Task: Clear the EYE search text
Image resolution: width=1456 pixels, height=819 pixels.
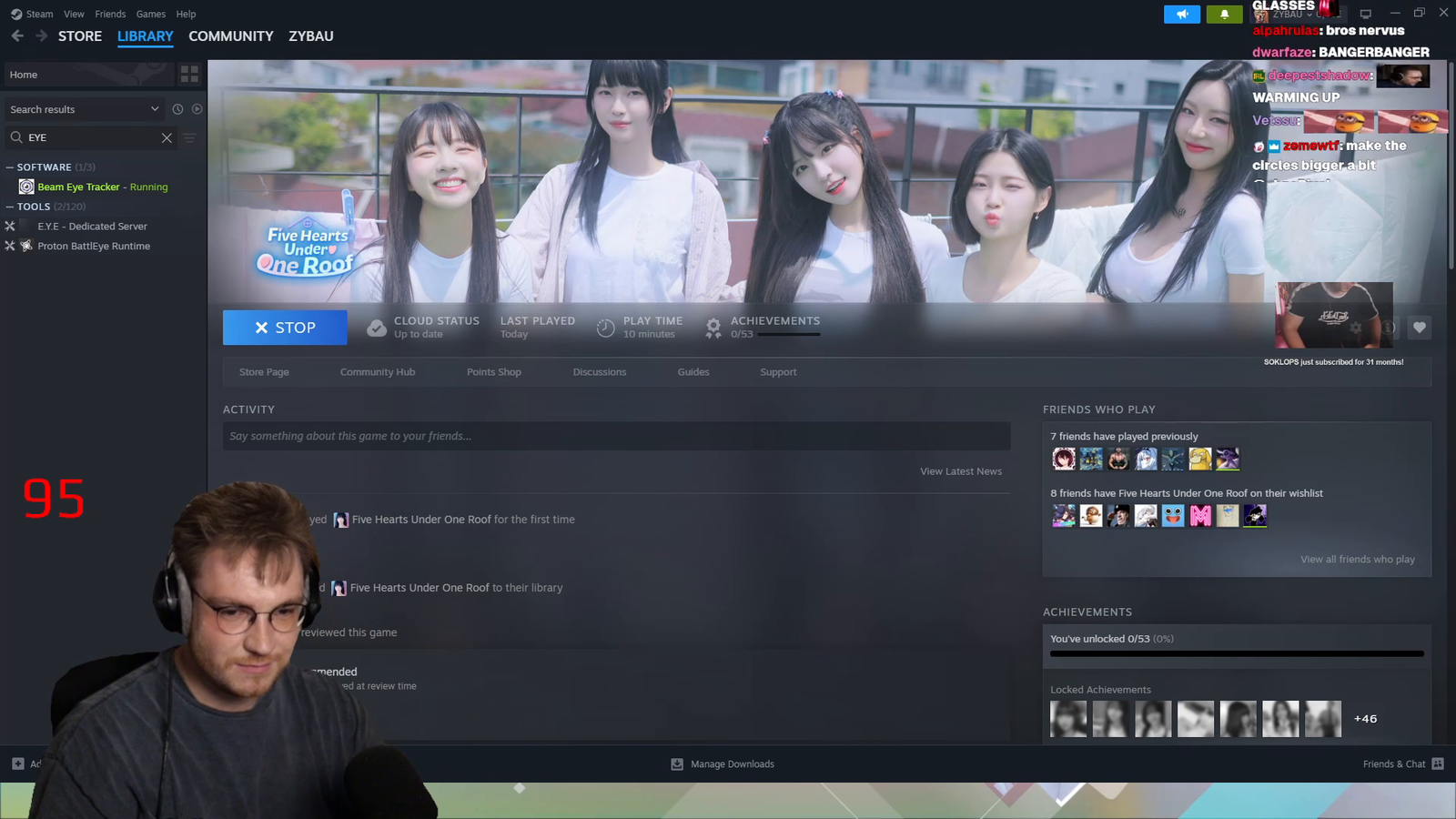Action: click(167, 138)
